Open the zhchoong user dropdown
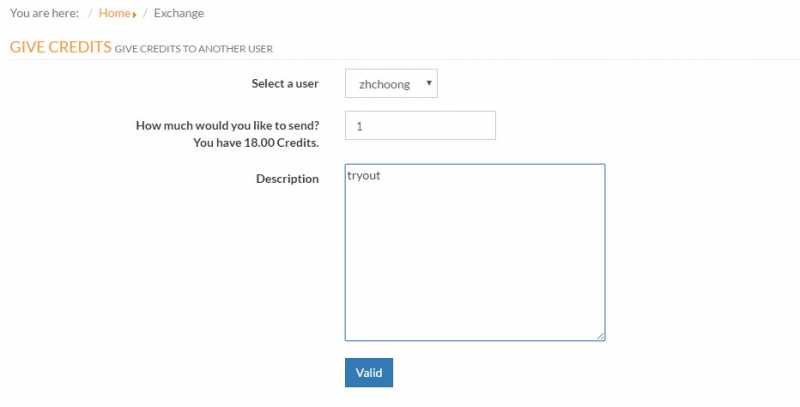This screenshot has height=407, width=800. point(391,84)
